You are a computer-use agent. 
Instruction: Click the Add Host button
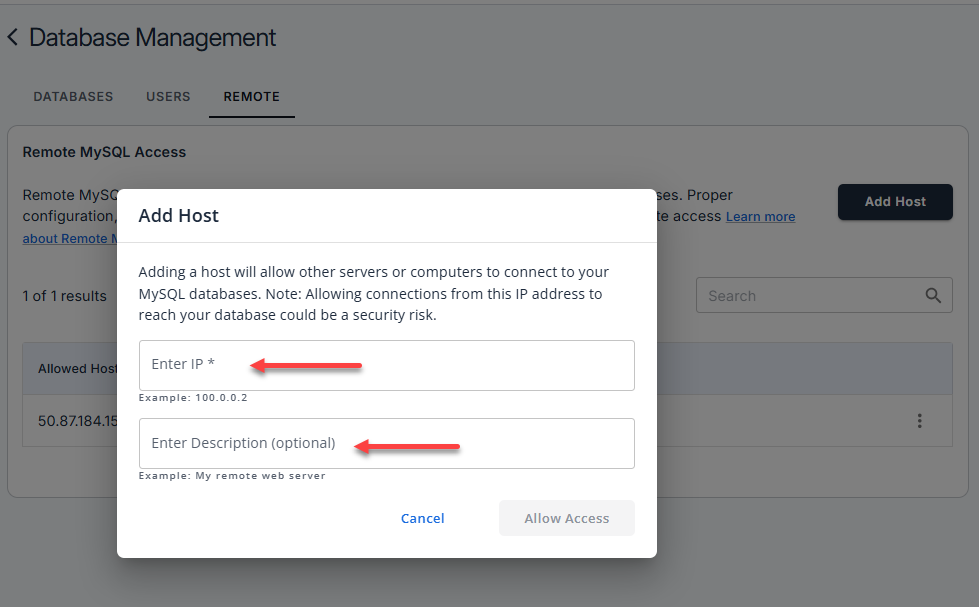[x=894, y=202]
